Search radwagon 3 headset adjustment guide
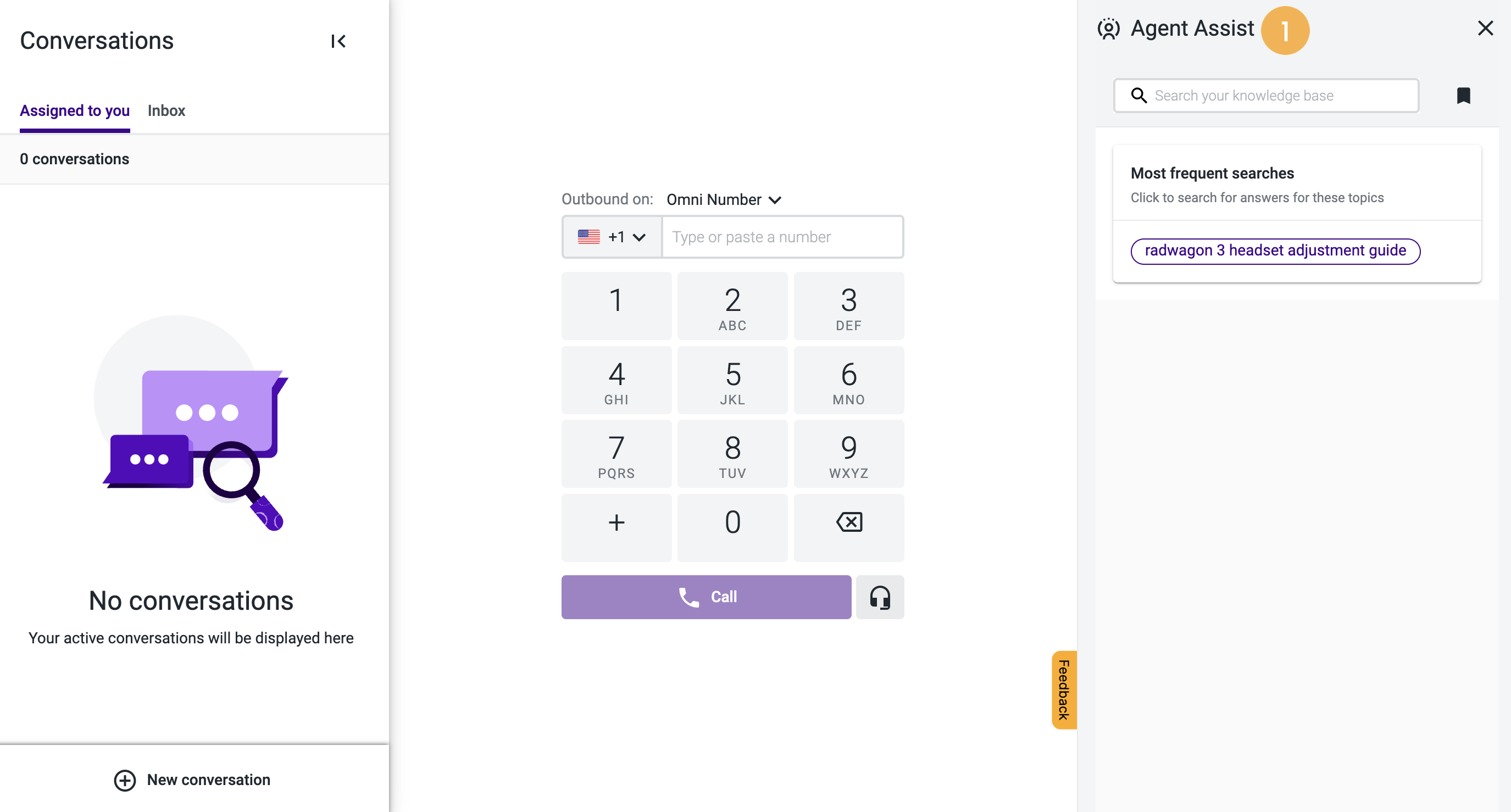This screenshot has height=812, width=1511. (x=1275, y=251)
